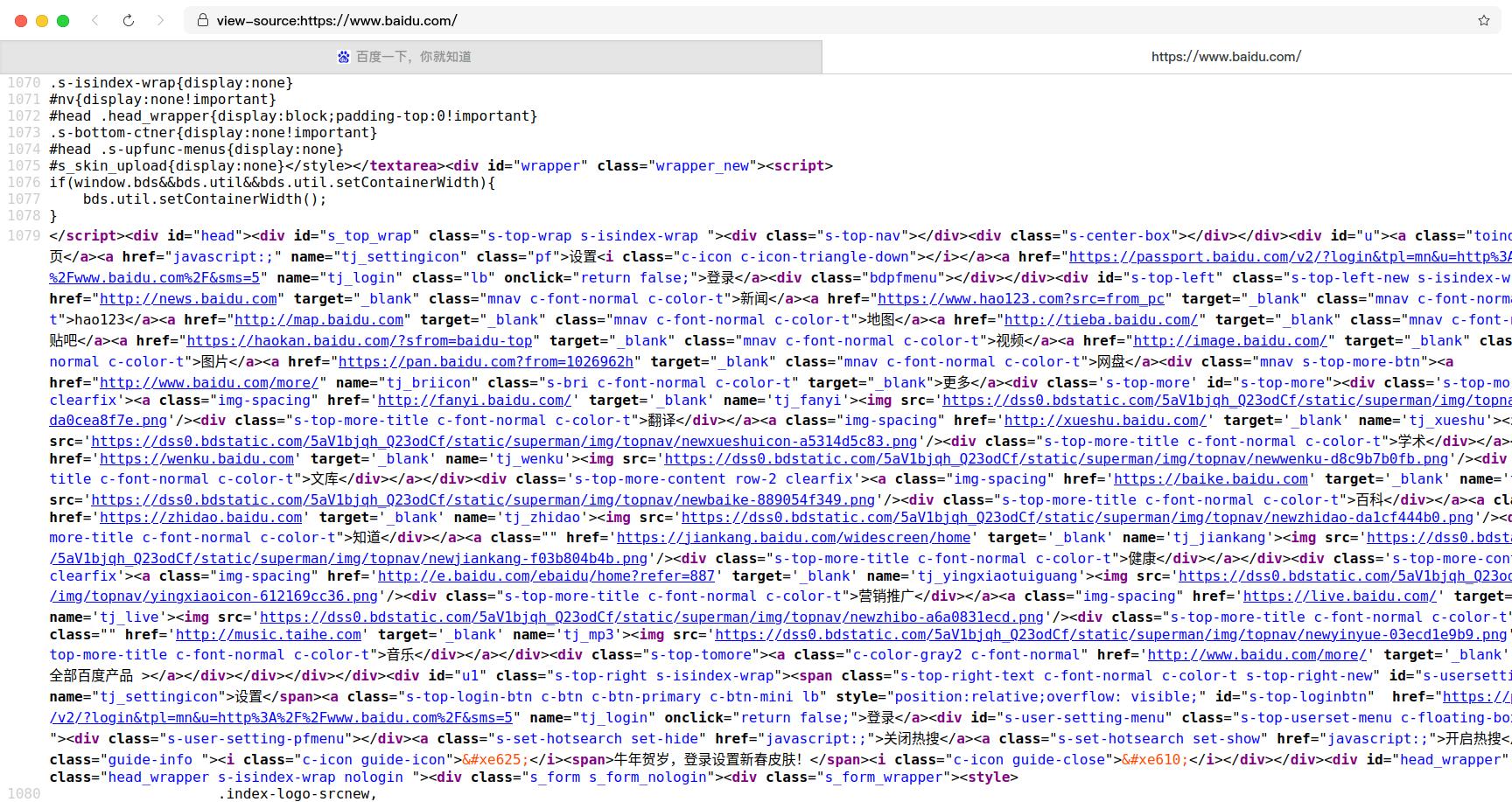Click the text bds.util.setContainerWidth();
Image resolution: width=1512 pixels, height=802 pixels.
[205, 199]
